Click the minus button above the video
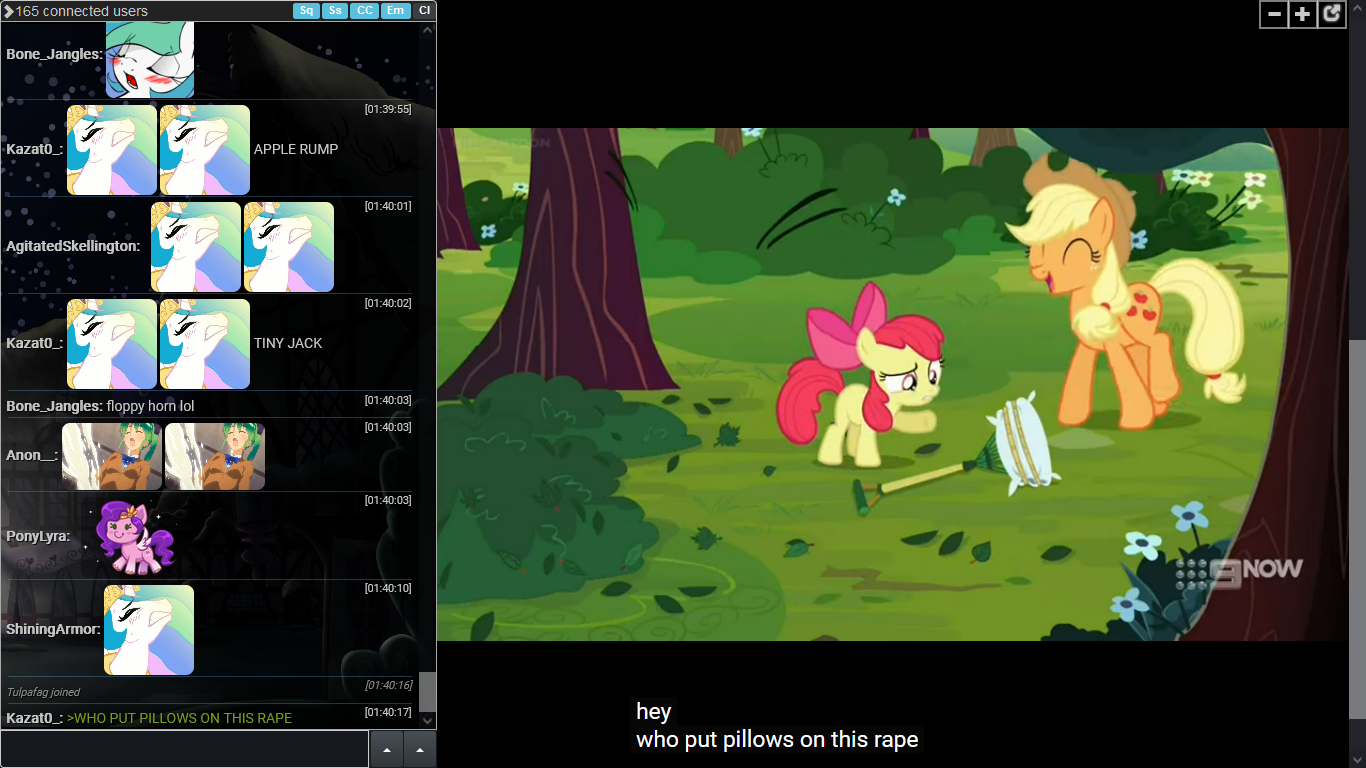Image resolution: width=1366 pixels, height=768 pixels. tap(1273, 14)
